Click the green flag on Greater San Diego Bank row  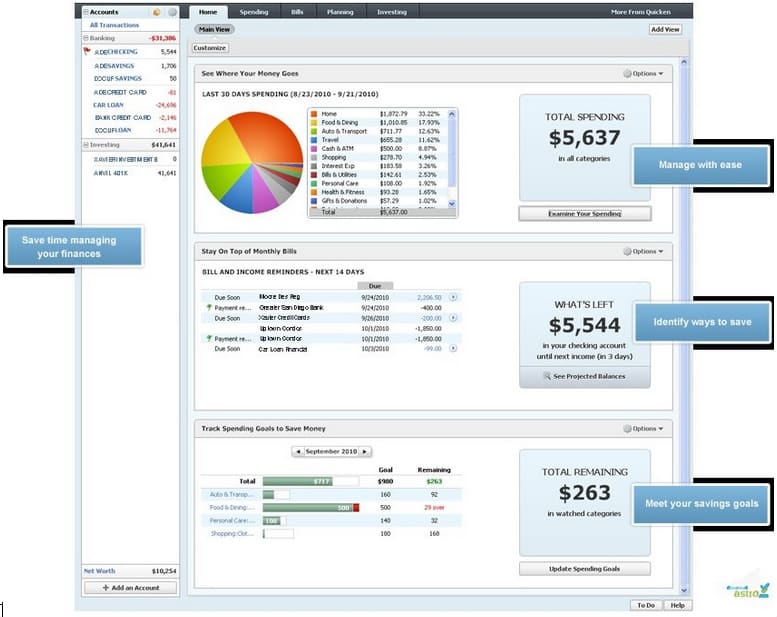209,307
